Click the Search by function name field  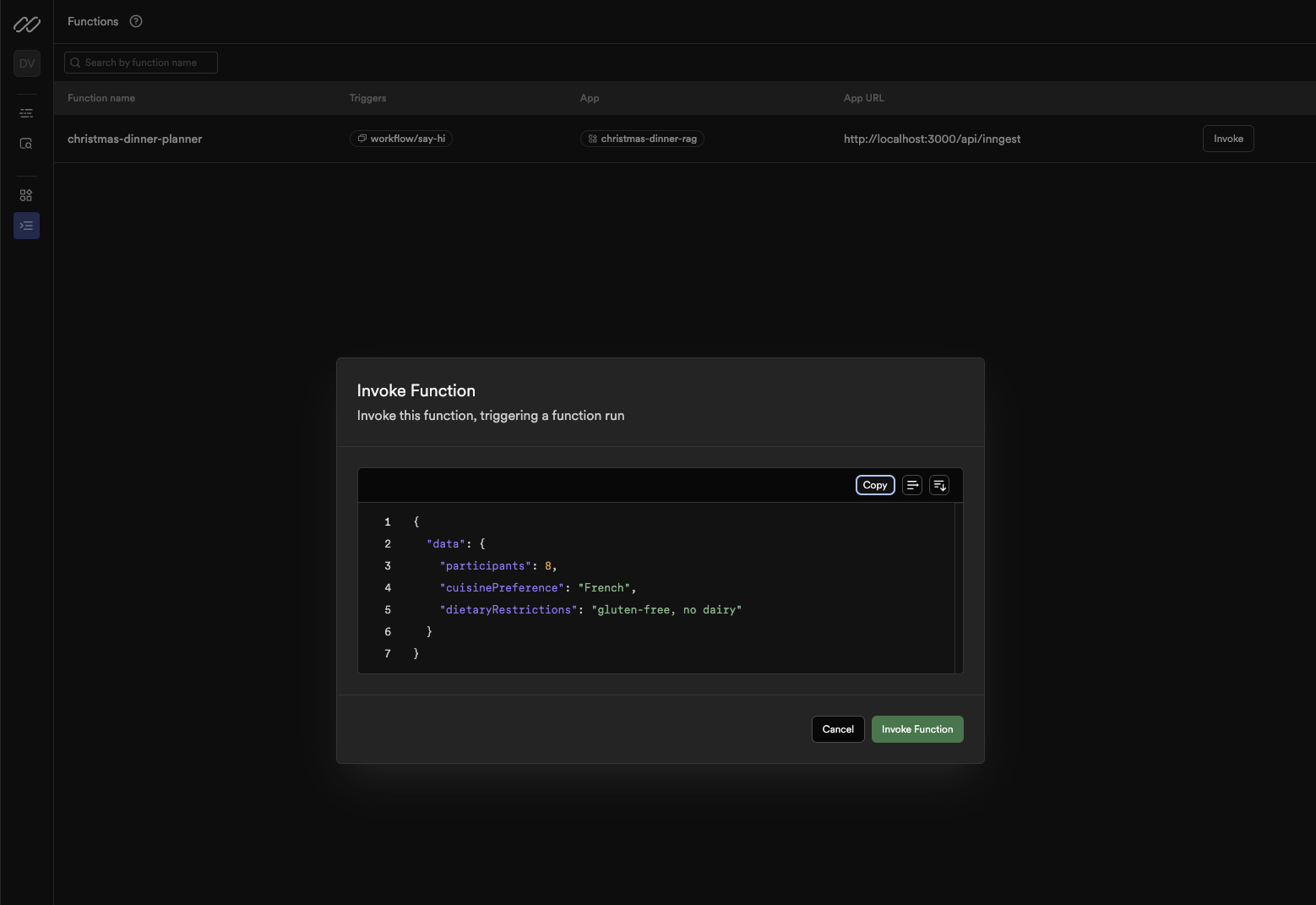coord(141,63)
